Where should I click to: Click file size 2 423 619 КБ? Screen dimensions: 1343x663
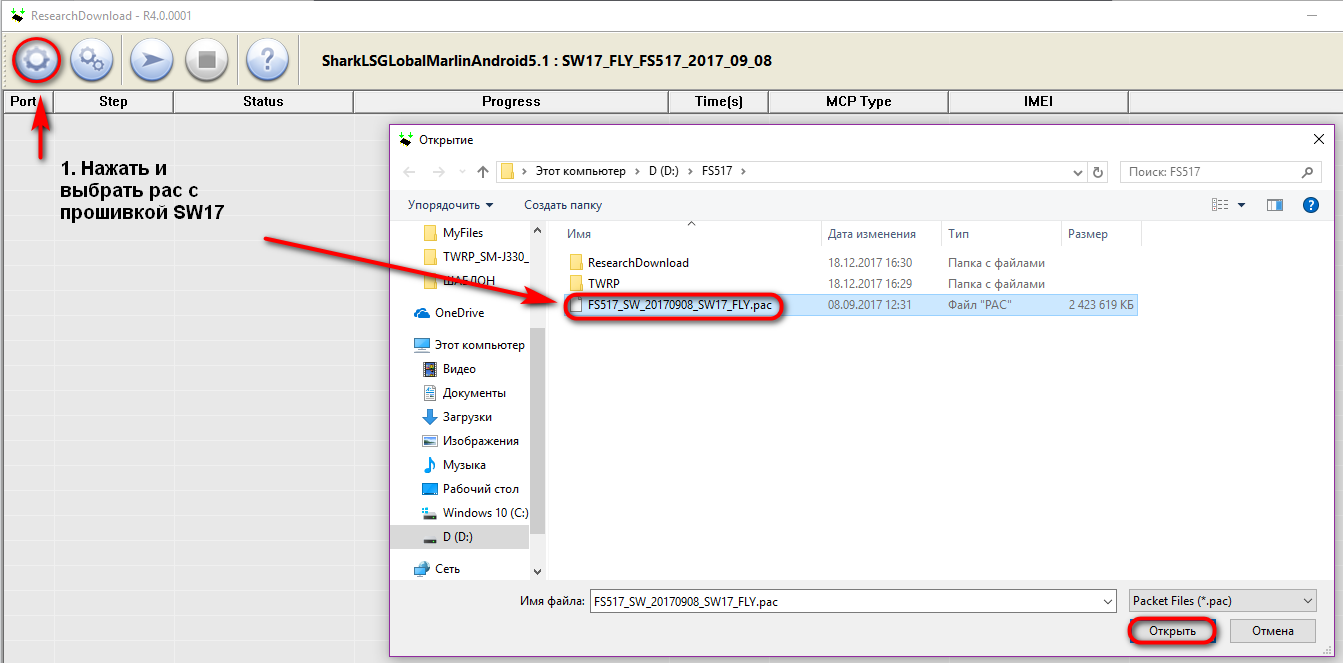pos(1101,305)
